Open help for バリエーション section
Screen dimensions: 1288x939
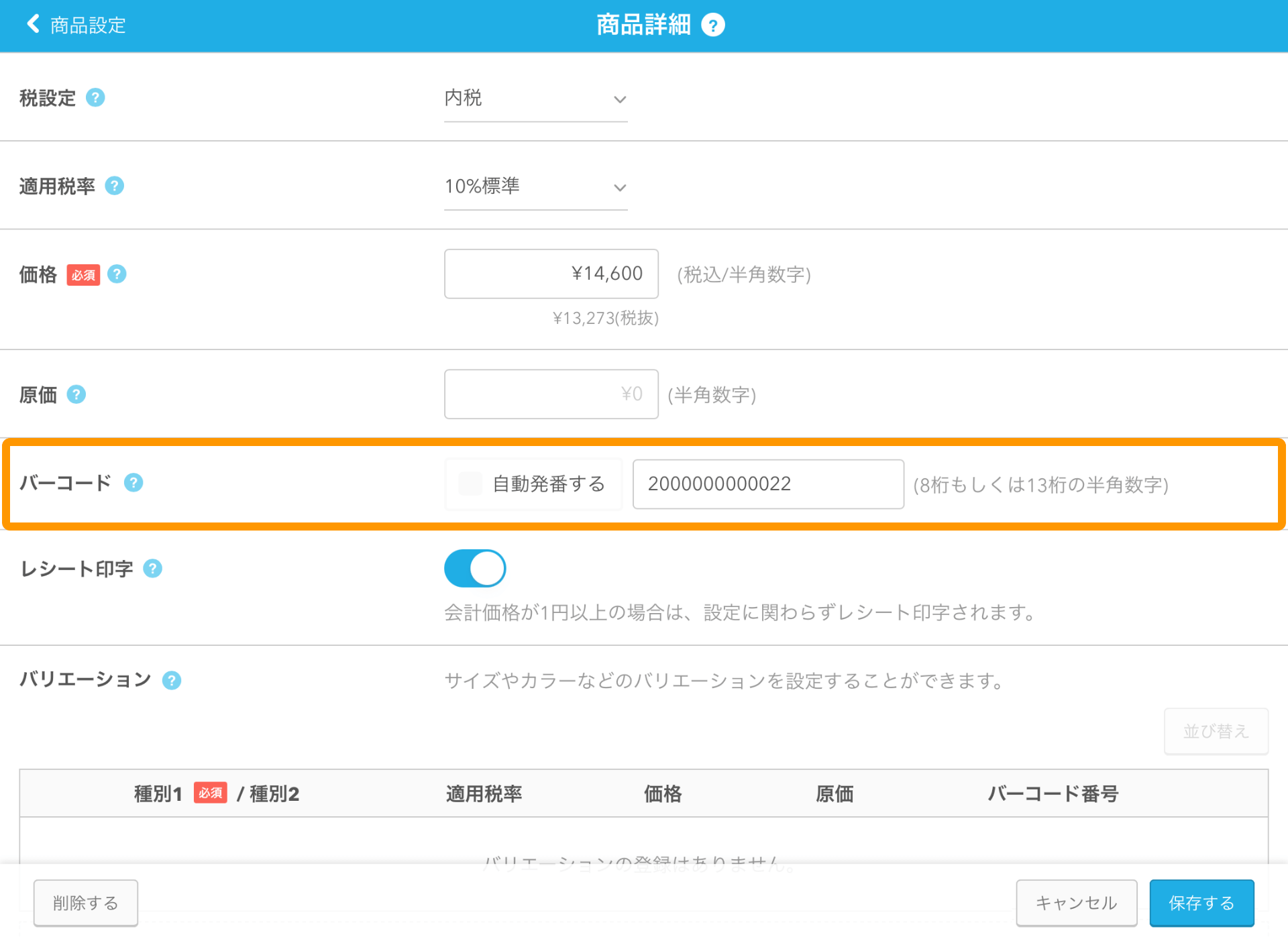[x=172, y=680]
